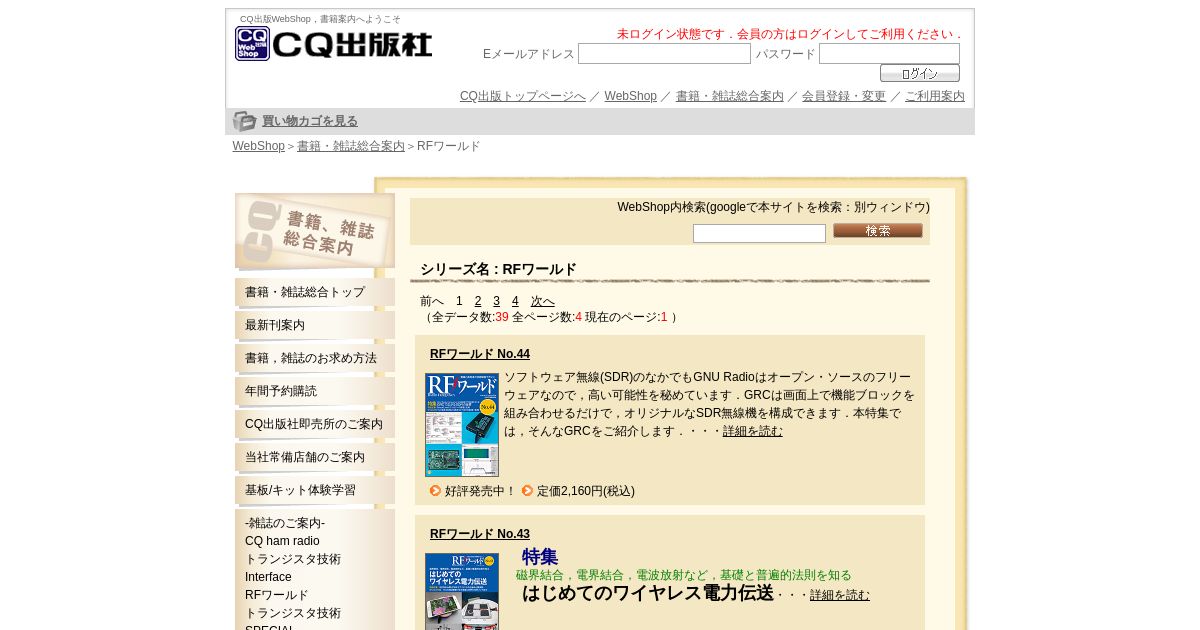Open RFワールド No.44 cover thumbnail
This screenshot has width=1200, height=630.
pos(462,425)
